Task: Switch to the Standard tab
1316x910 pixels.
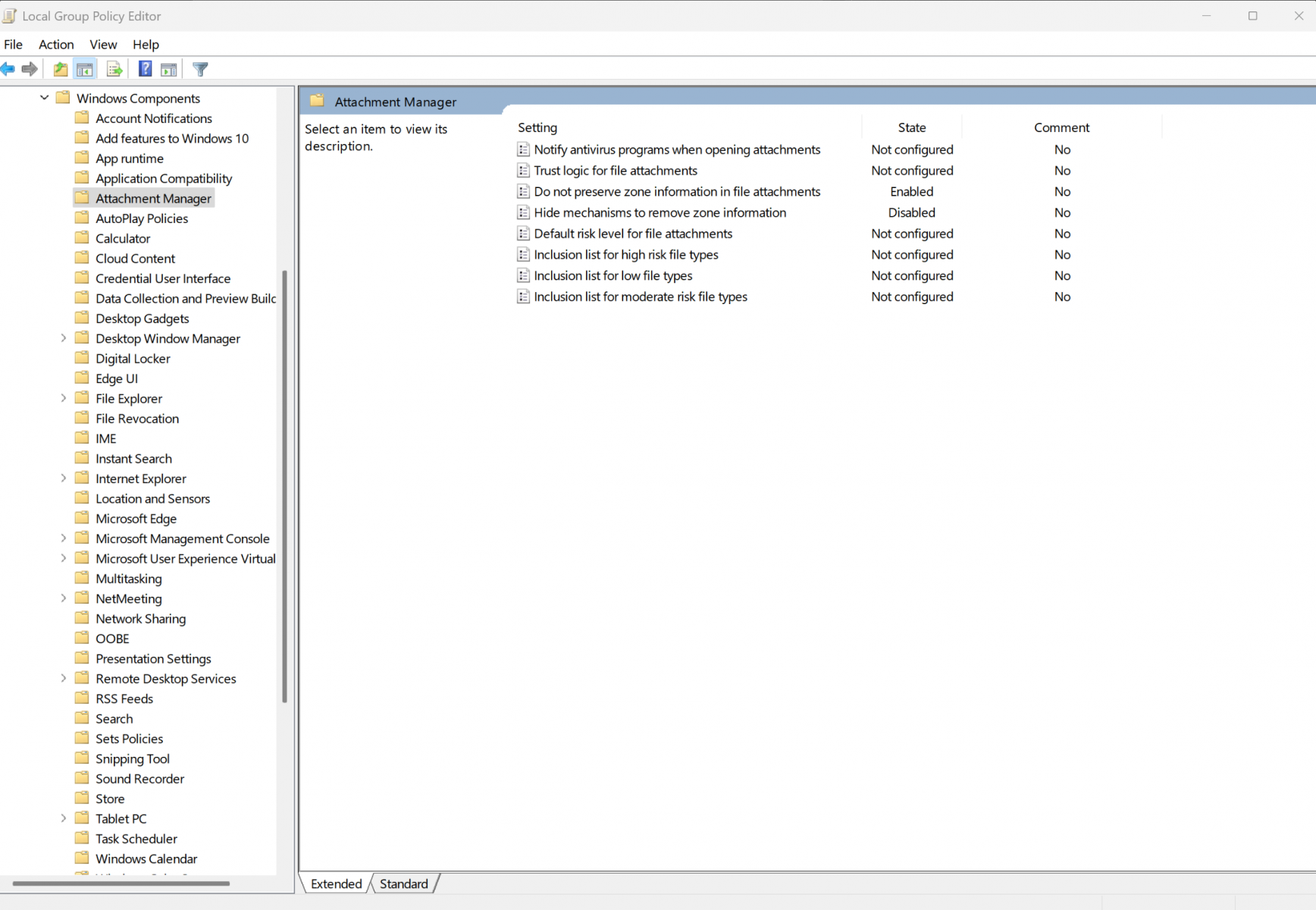Action: (403, 883)
